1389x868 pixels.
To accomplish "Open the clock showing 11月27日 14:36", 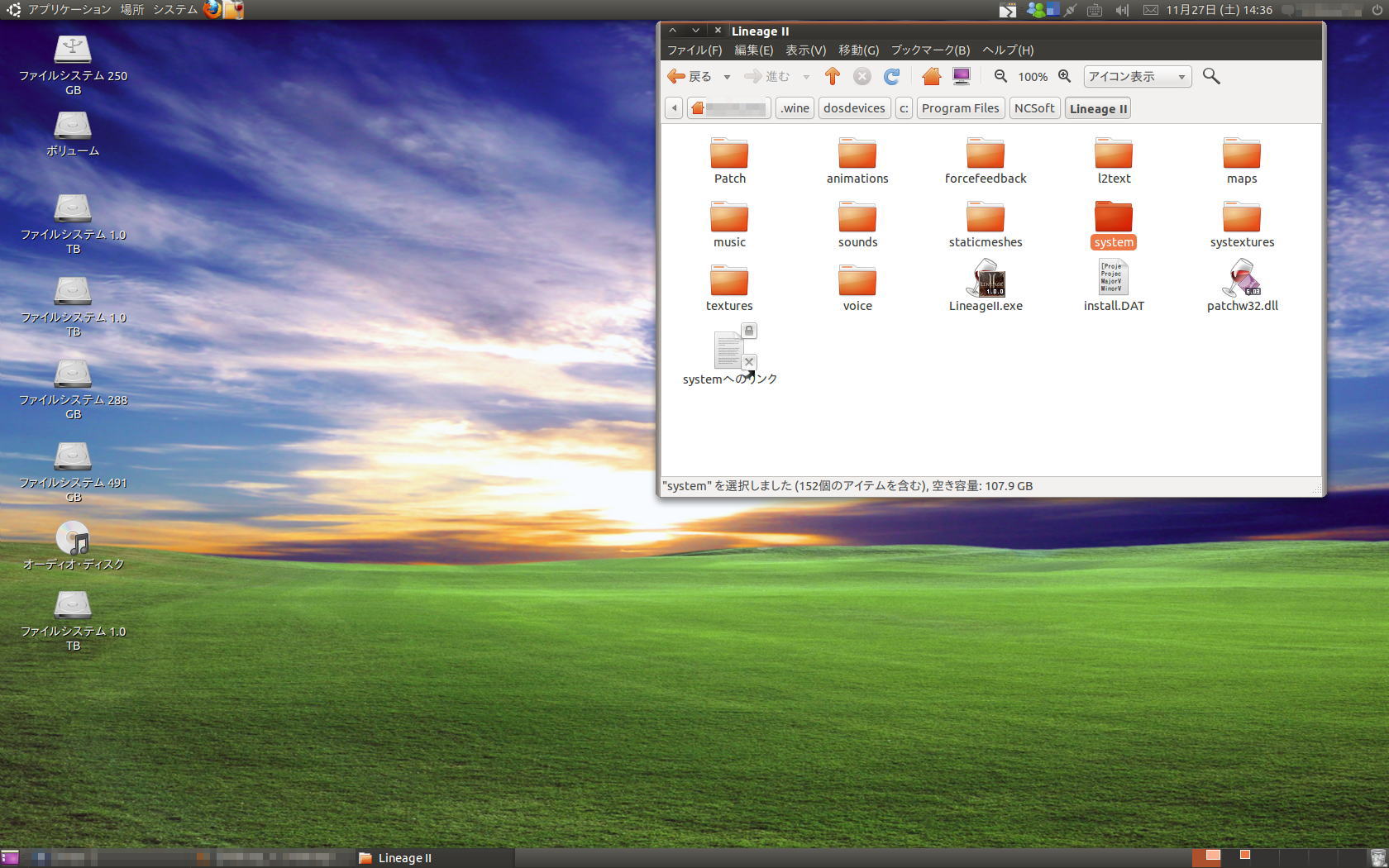I will pyautogui.click(x=1219, y=10).
